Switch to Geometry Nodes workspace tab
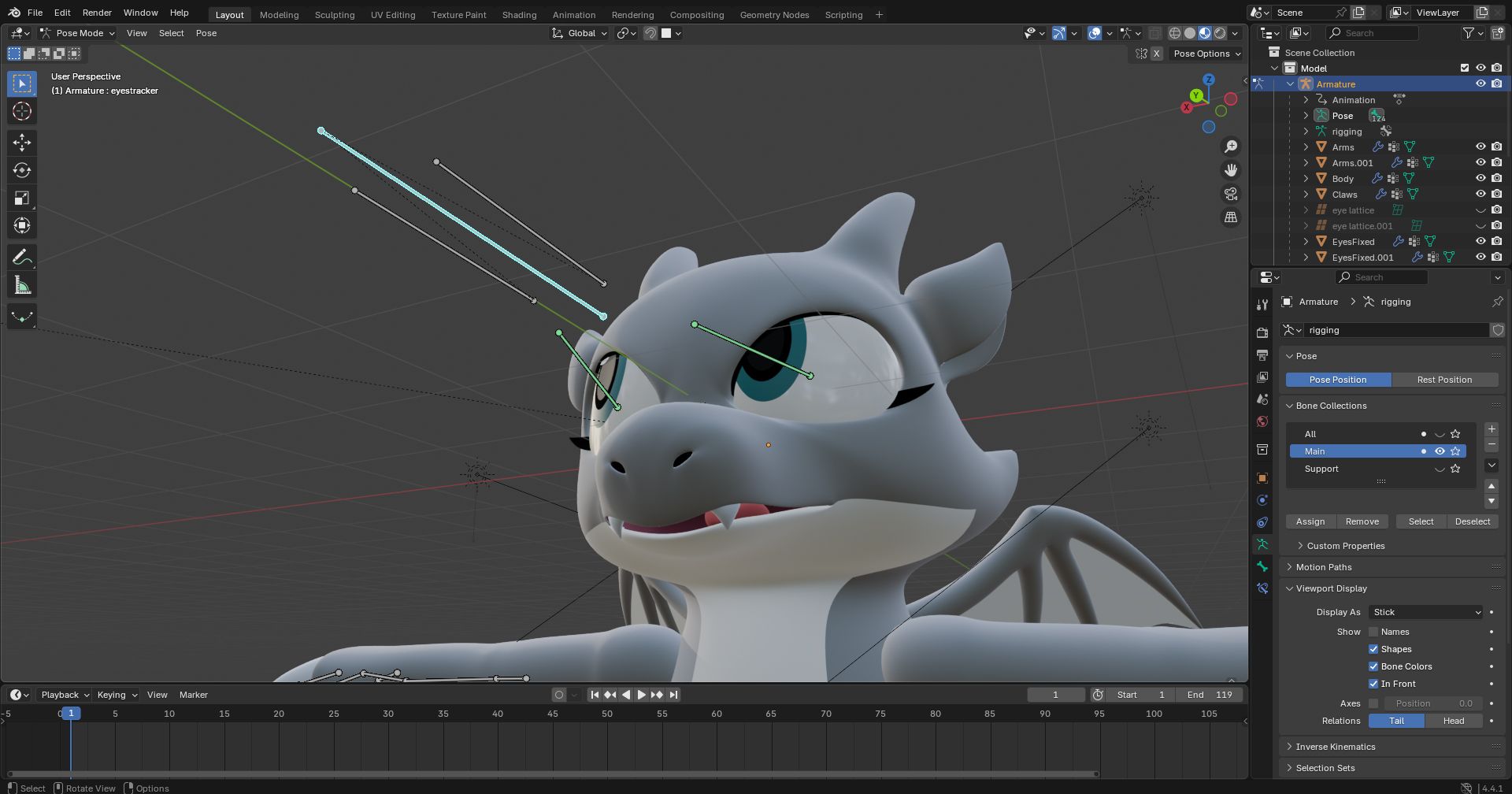The width and height of the screenshot is (1512, 794). (774, 14)
